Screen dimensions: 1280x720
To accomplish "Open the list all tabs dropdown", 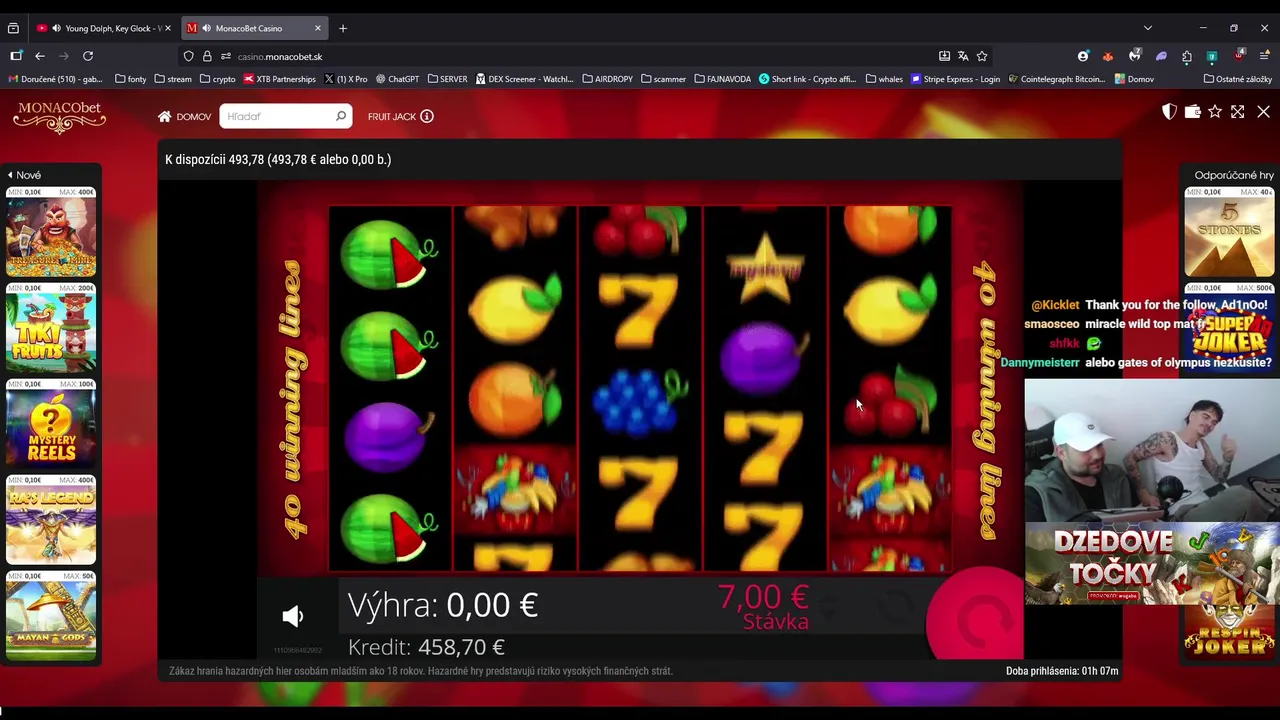I will [x=1148, y=28].
